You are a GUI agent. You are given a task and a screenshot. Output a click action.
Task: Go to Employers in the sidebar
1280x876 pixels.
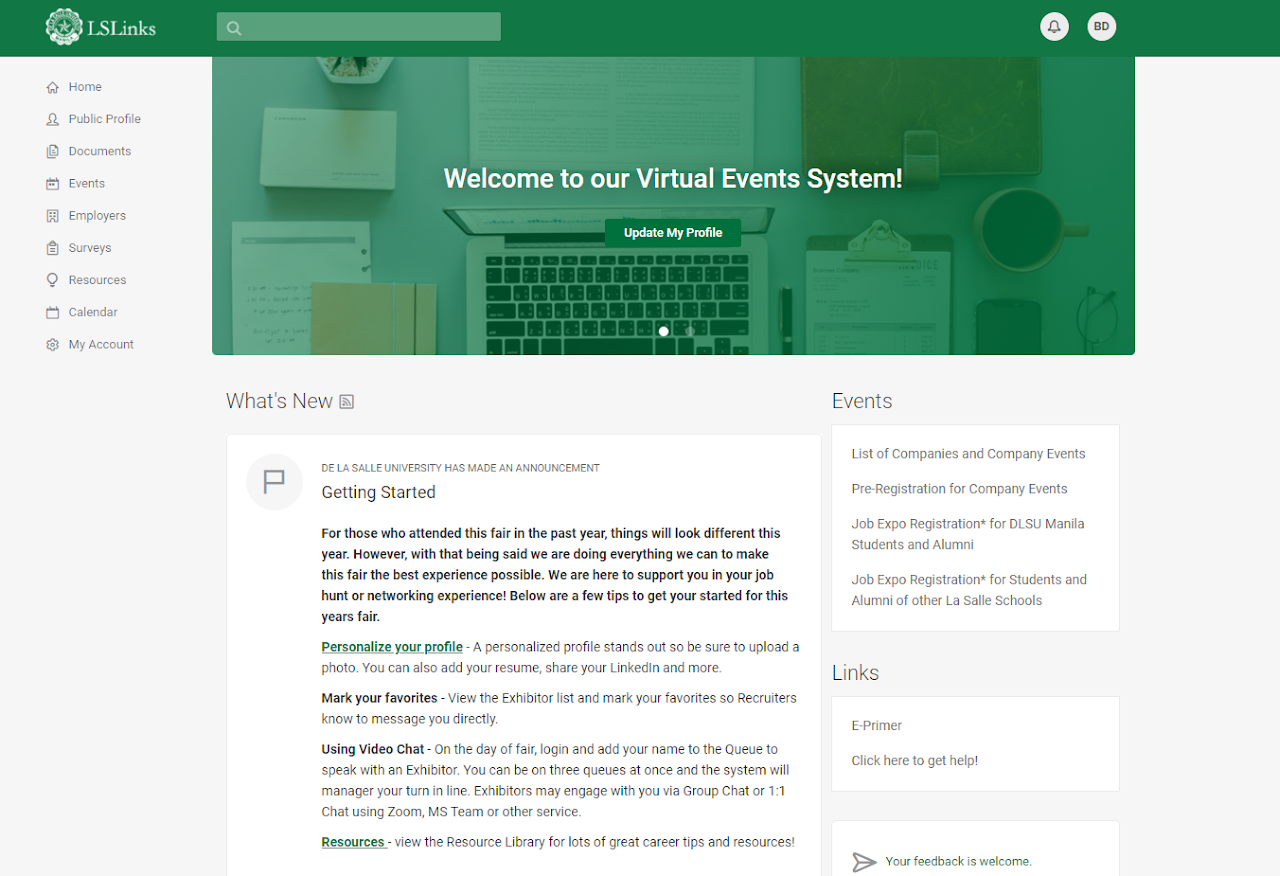point(97,216)
